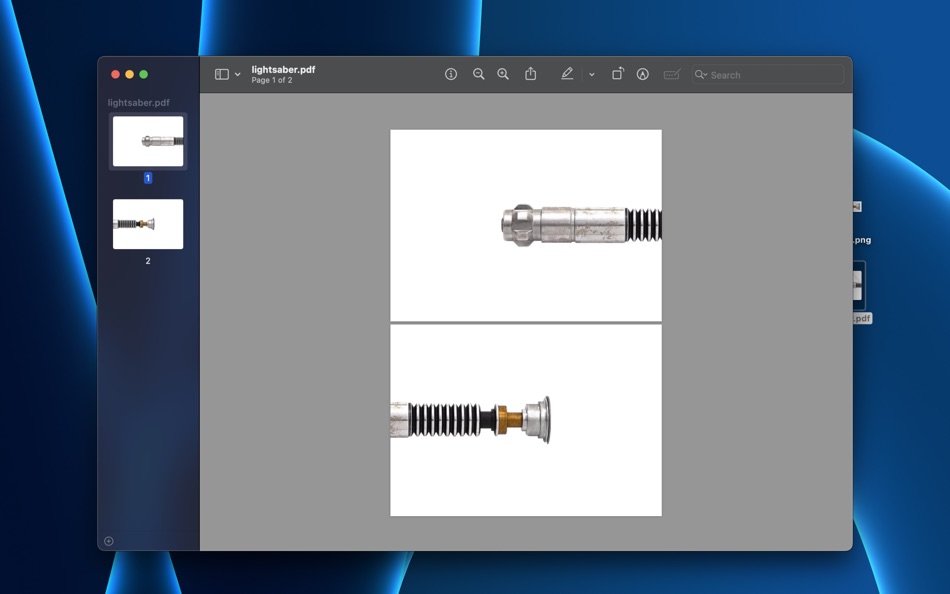Zoom in on the PDF page
Viewport: 950px width, 594px height.
coord(503,74)
